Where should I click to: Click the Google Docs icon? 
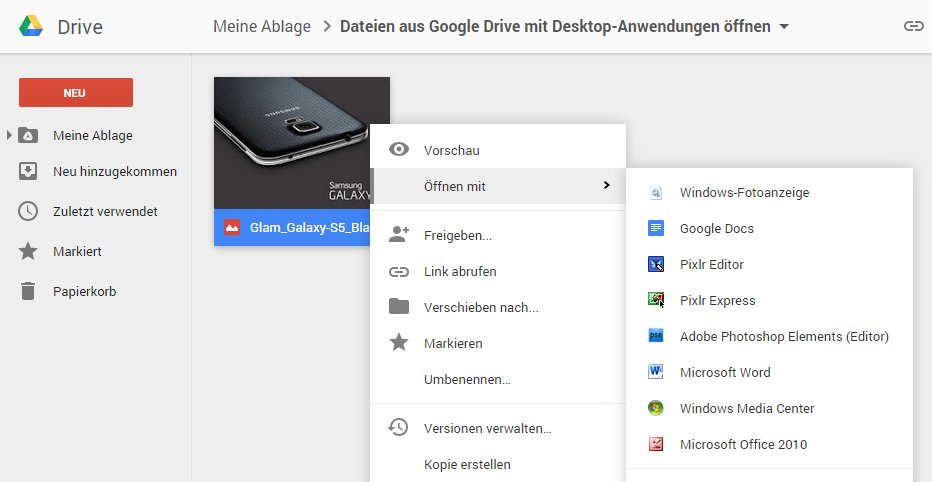click(x=656, y=229)
